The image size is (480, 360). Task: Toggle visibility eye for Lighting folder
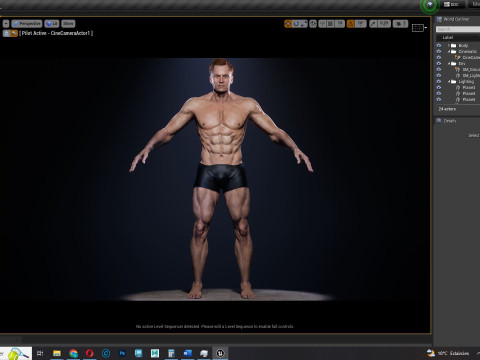click(x=439, y=81)
